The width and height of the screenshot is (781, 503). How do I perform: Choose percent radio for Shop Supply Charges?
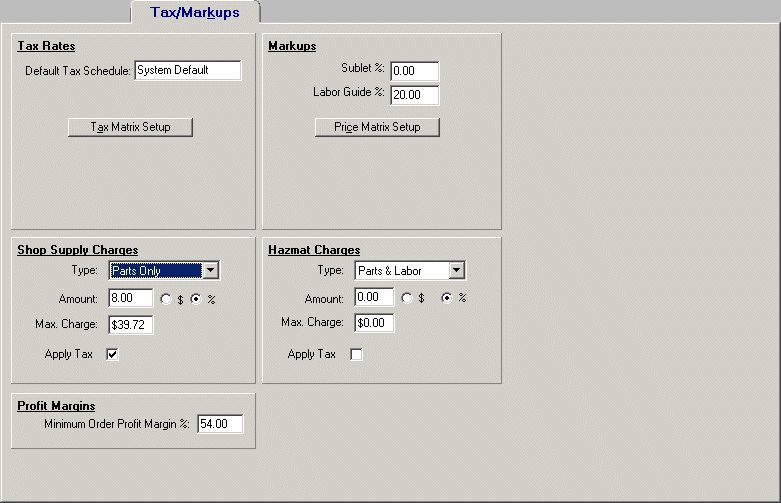195,299
